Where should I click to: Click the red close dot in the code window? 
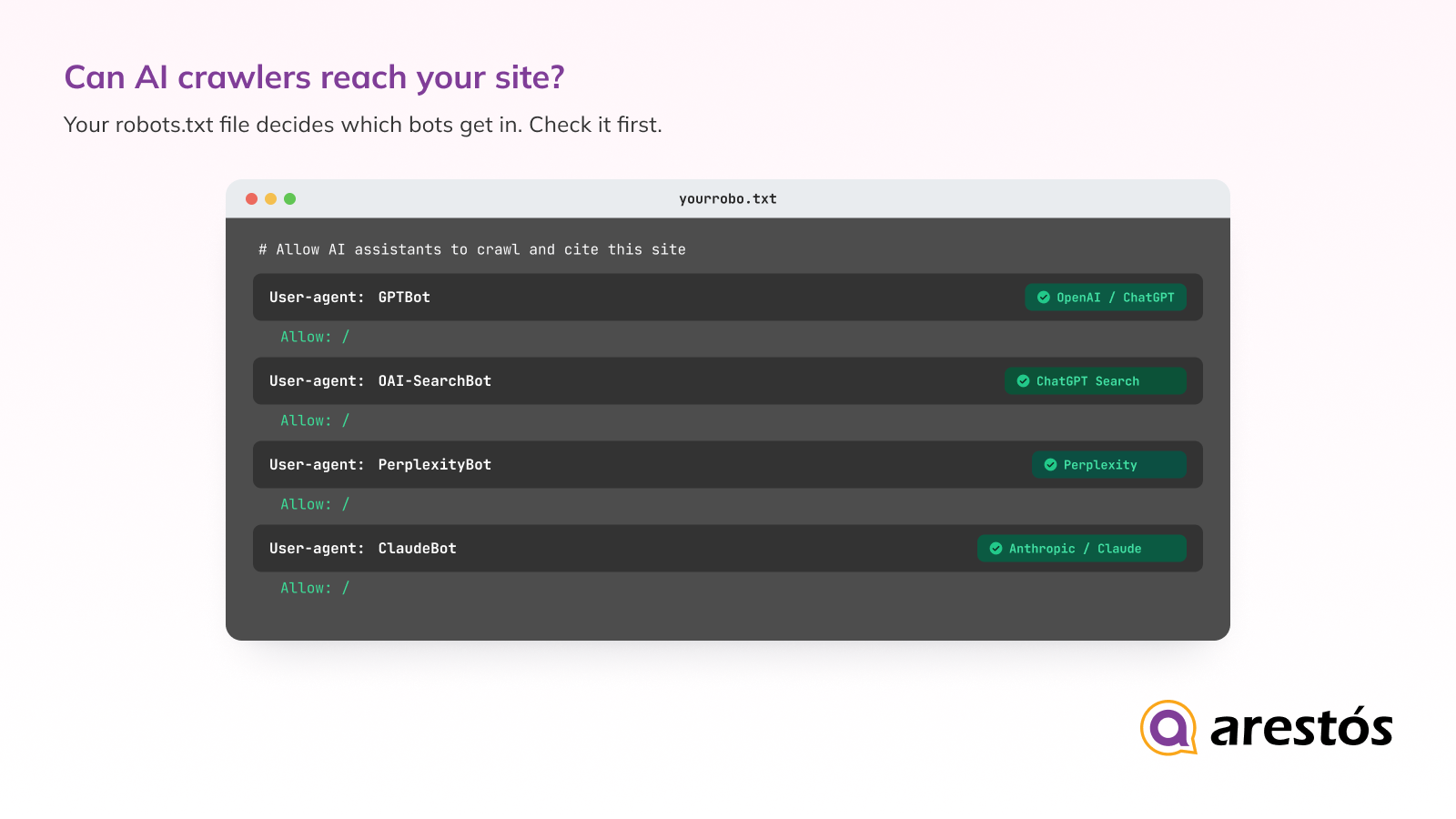tap(251, 198)
